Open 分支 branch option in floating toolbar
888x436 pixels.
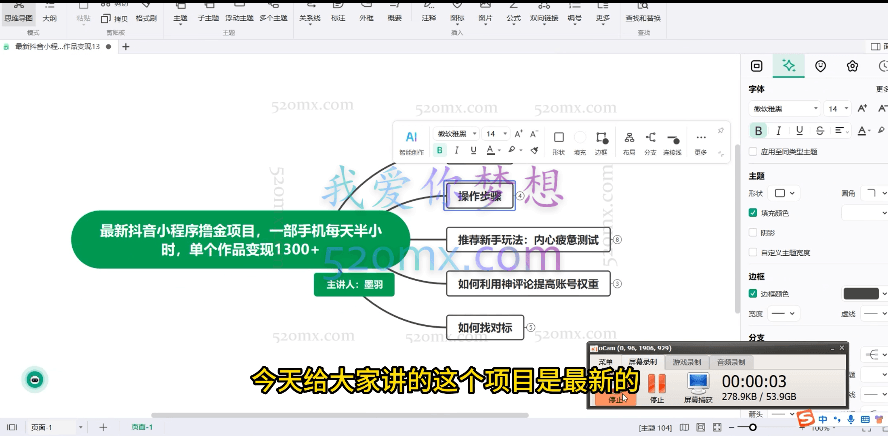coord(650,143)
